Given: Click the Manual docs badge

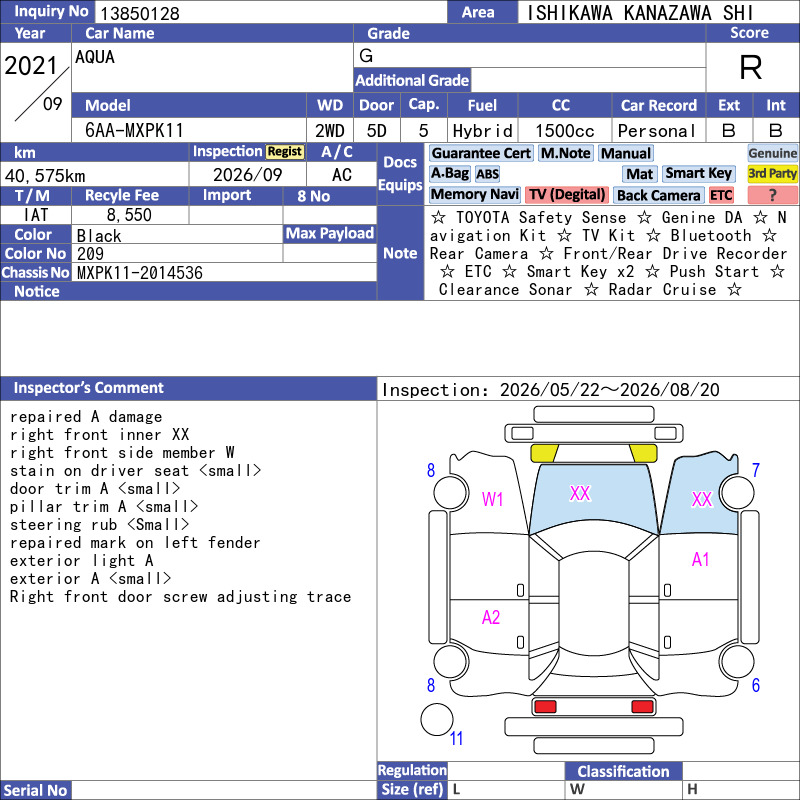Looking at the screenshot, I should (626, 153).
